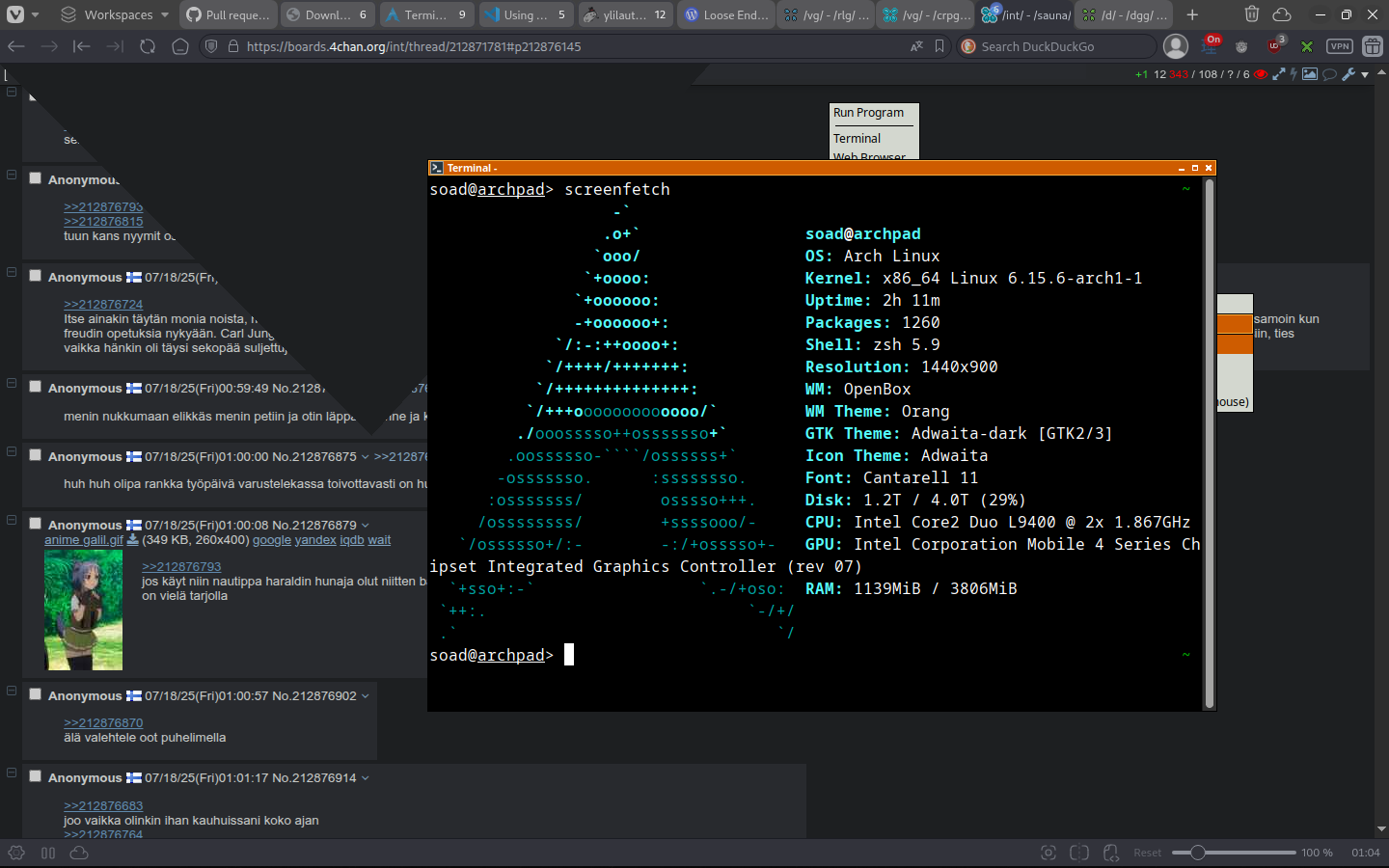The width and height of the screenshot is (1389, 868).
Task: Switch to the /d/ - /dgg/ tab
Action: tap(1126, 14)
